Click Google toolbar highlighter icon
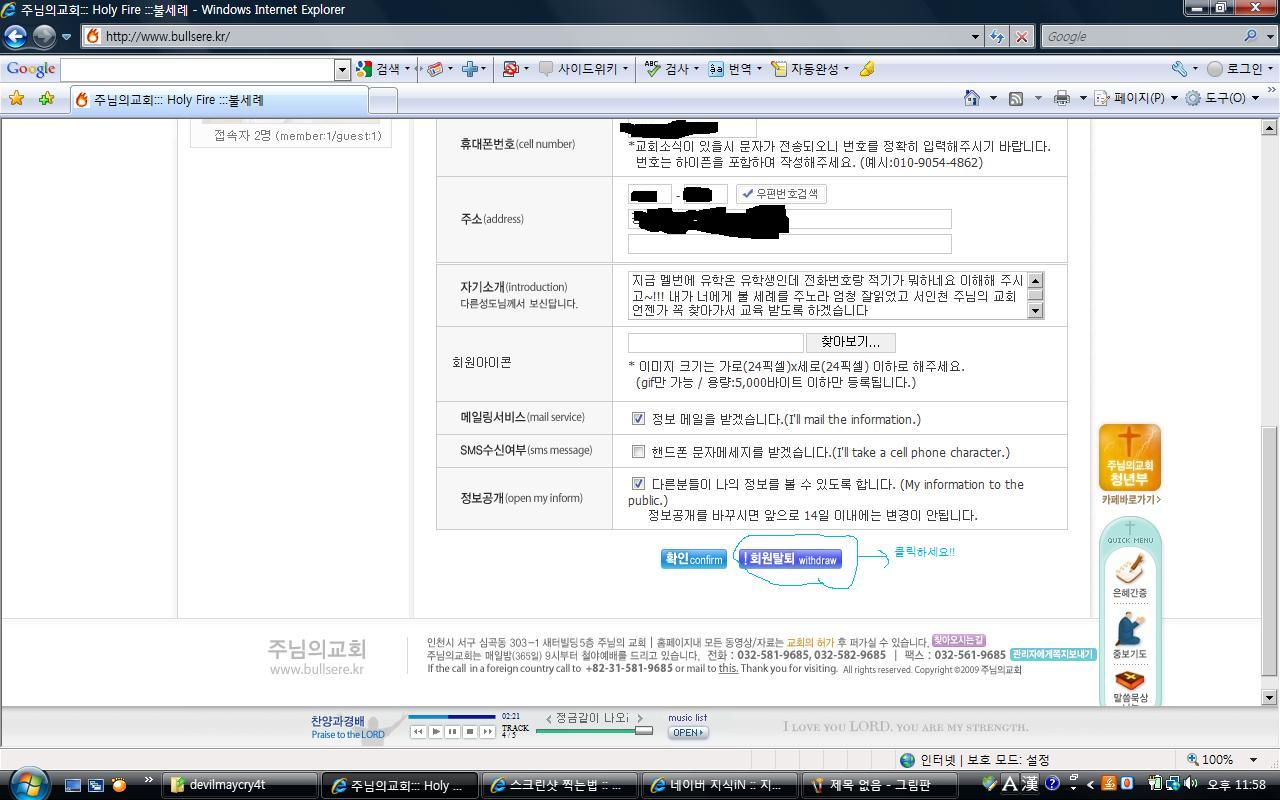 click(x=867, y=68)
